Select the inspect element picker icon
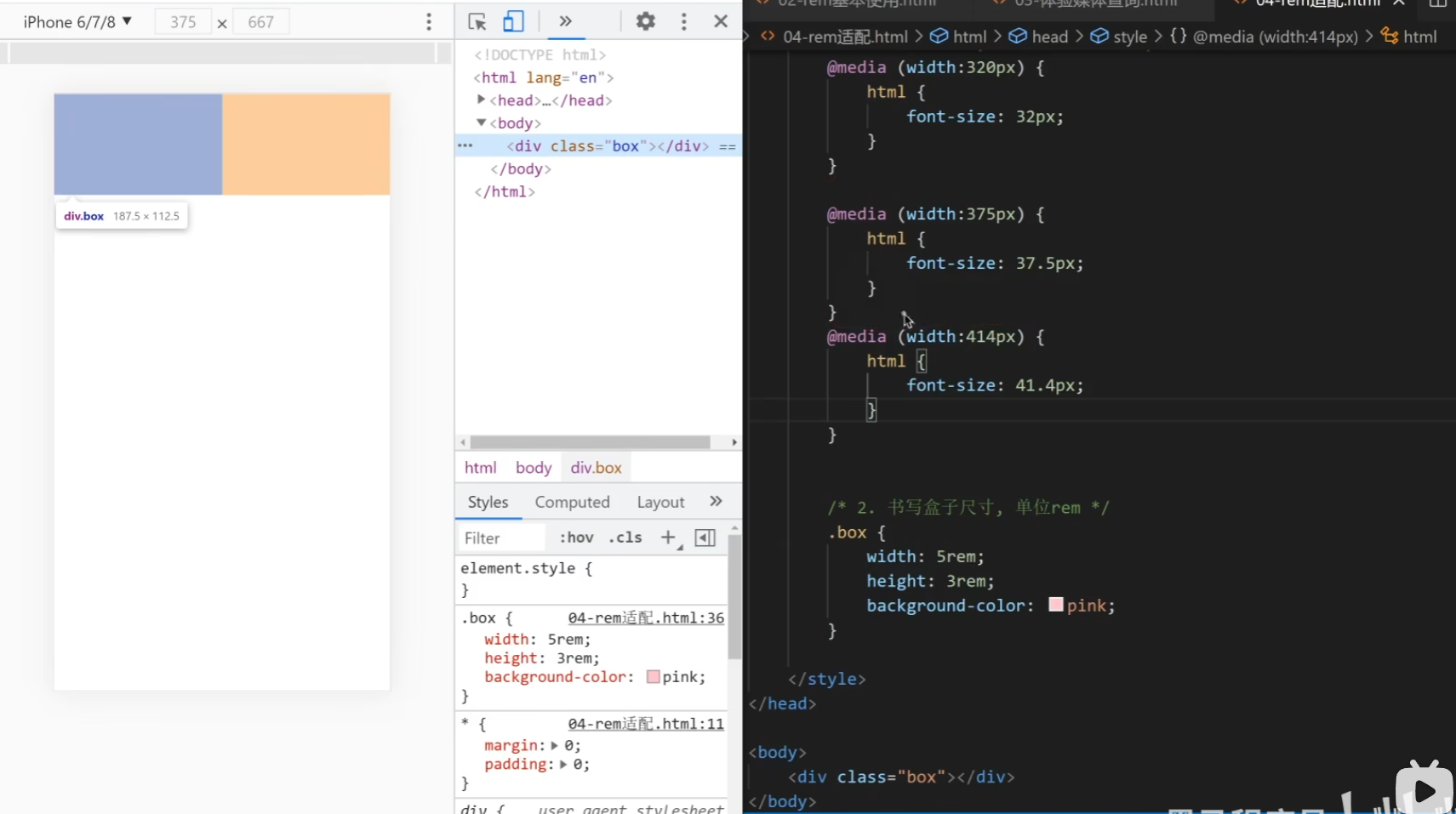 tap(477, 22)
